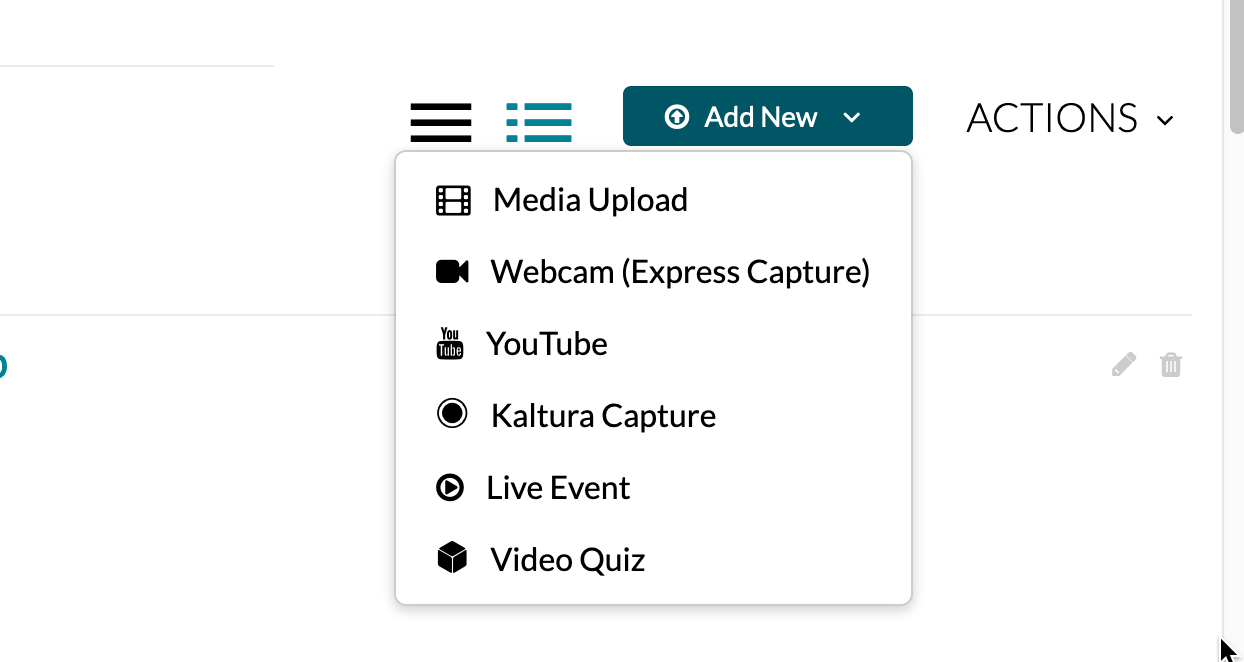Click the trash delete icon
The image size is (1244, 662).
point(1171,365)
